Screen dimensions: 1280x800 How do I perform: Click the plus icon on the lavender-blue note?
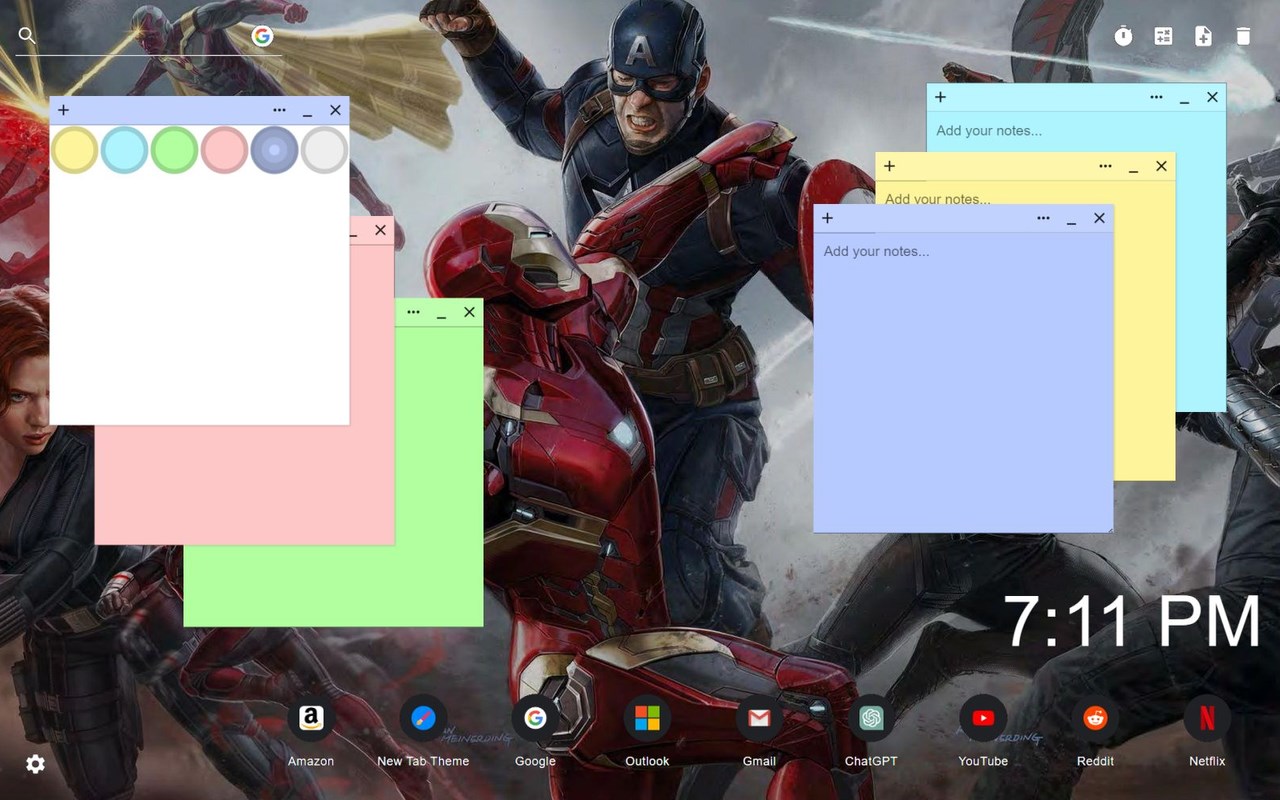827,218
